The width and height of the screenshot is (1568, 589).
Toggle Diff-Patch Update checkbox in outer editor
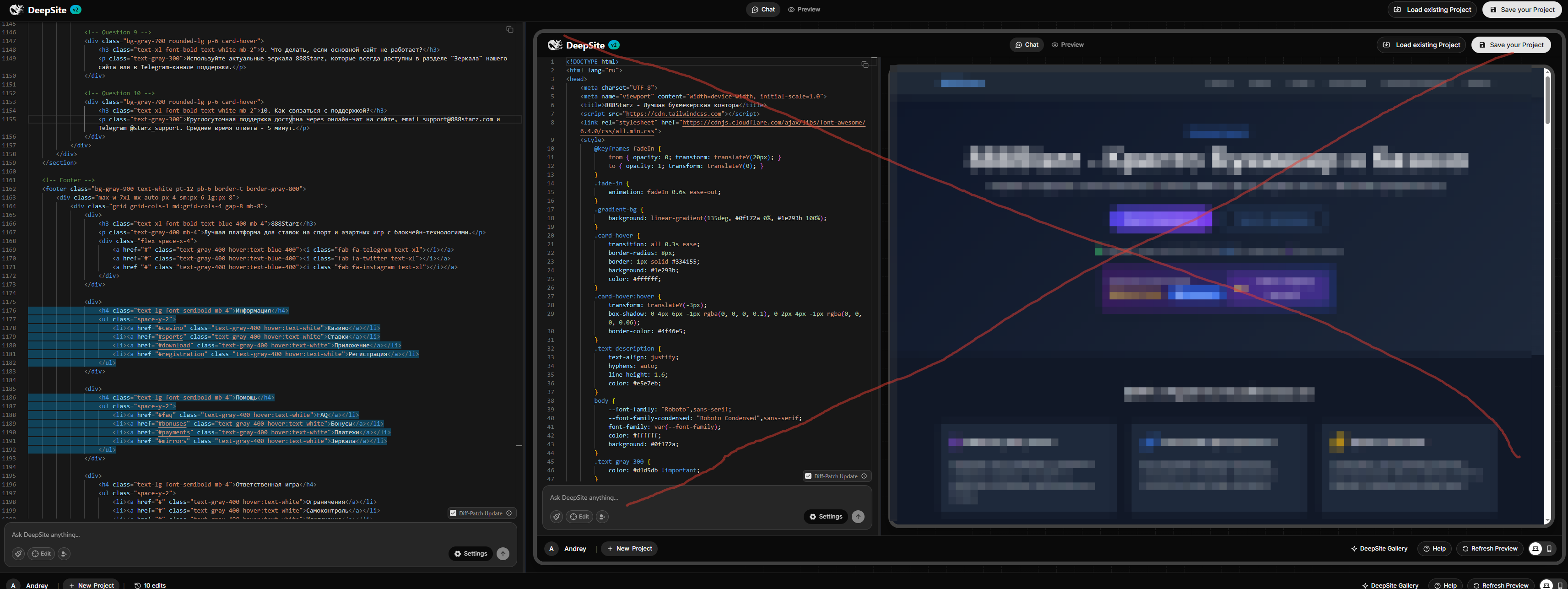[x=453, y=513]
